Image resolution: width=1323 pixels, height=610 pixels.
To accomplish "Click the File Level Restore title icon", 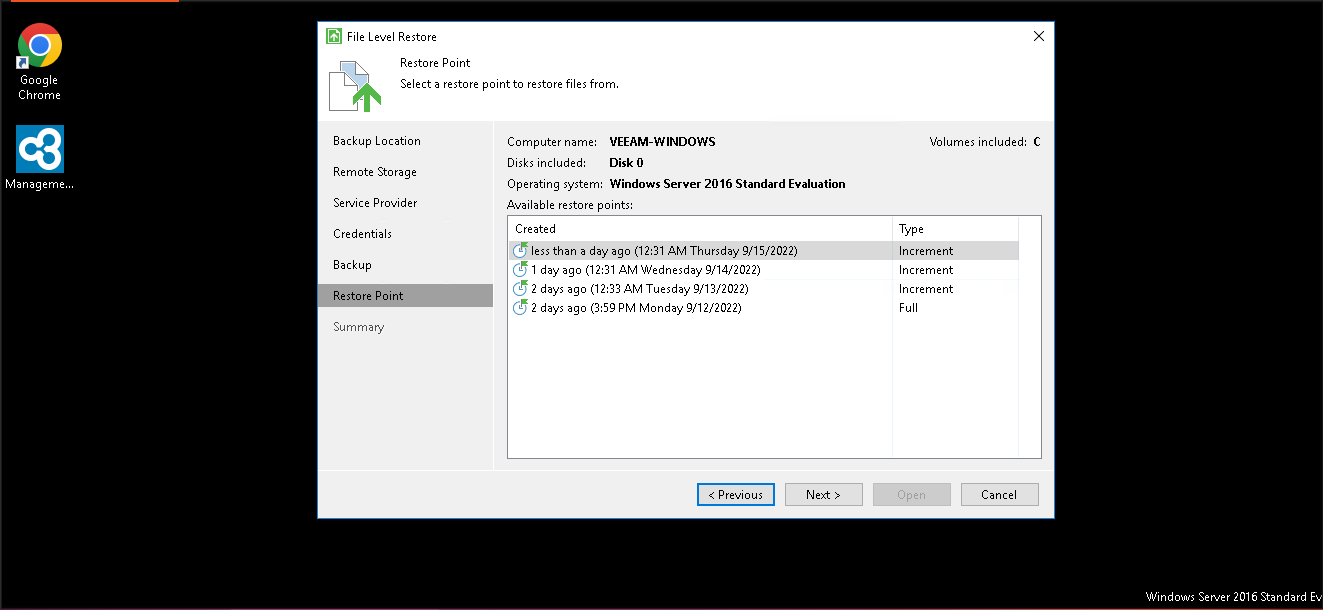I will (334, 37).
